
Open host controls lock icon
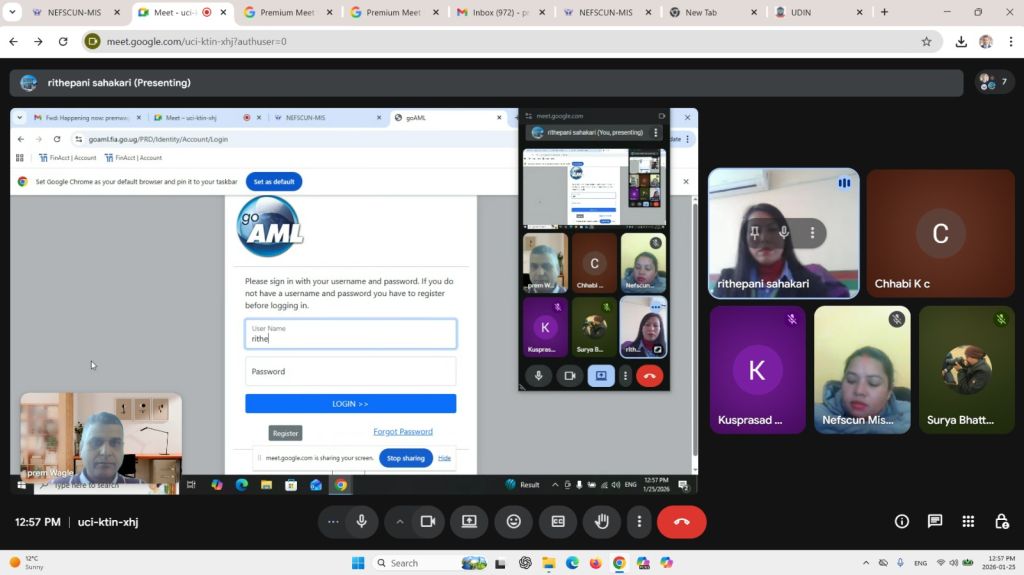1001,522
